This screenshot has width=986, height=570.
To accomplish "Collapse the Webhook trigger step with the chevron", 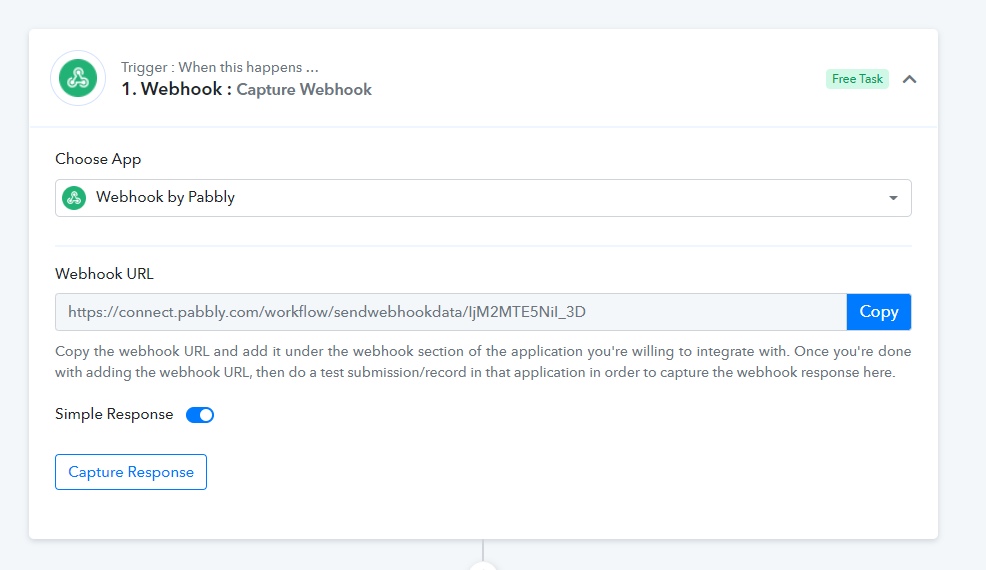I will tap(909, 79).
